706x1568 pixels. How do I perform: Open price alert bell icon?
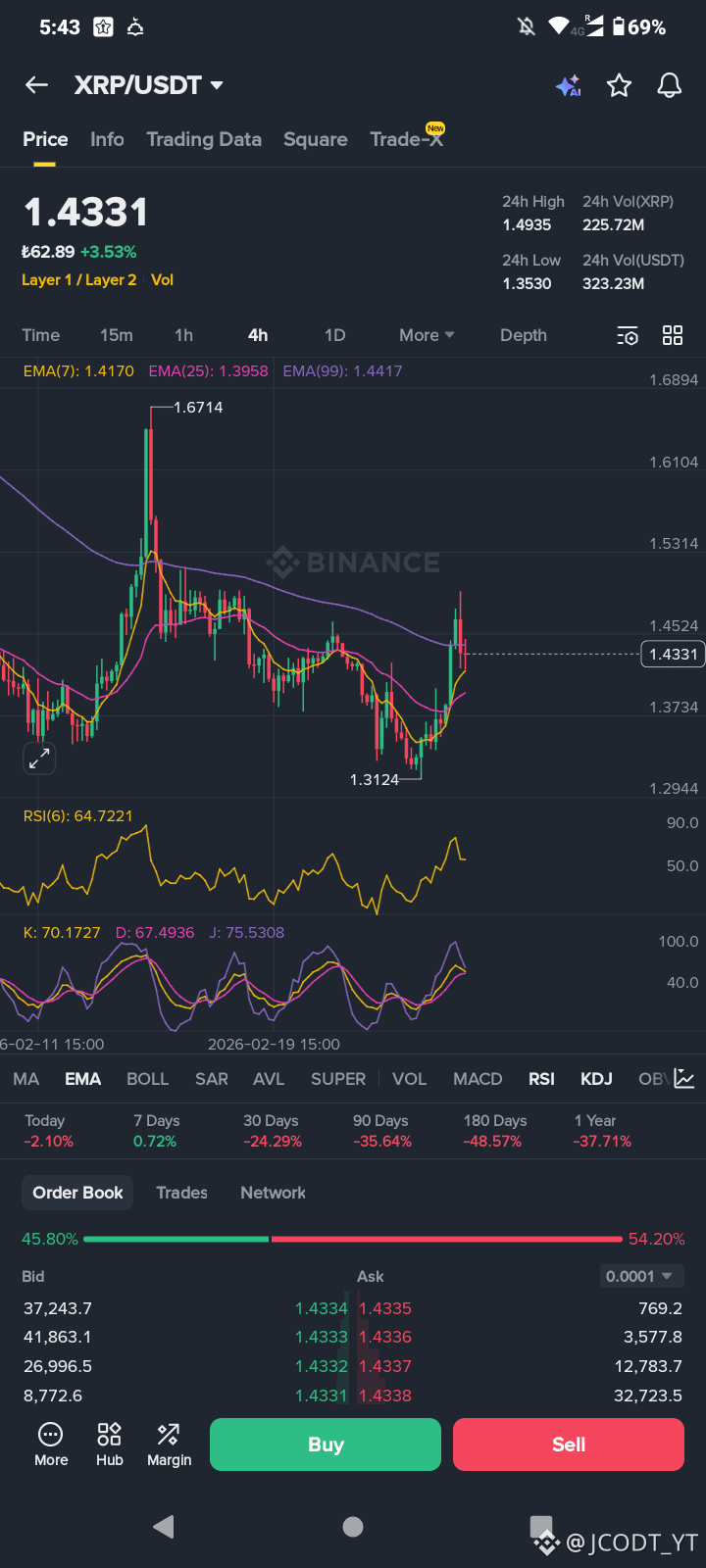tap(670, 85)
